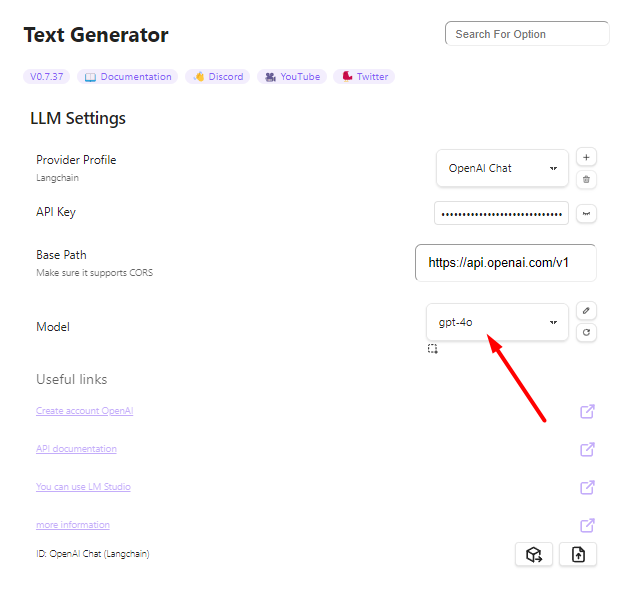The height and width of the screenshot is (591, 631).
Task: Click the Text Generator title
Action: coord(96,35)
